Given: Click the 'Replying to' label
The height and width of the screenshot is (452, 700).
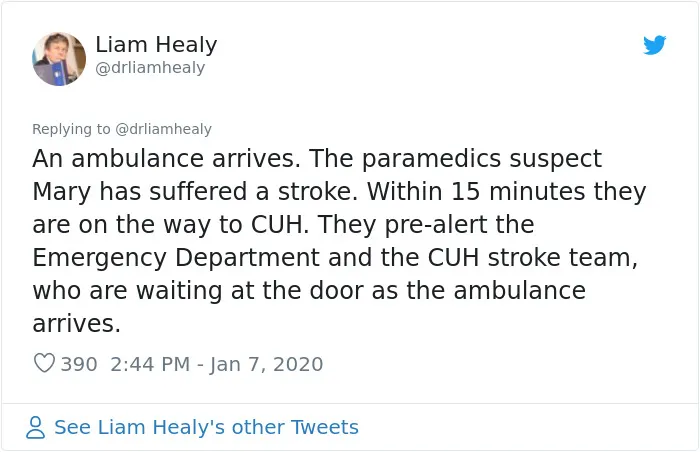Looking at the screenshot, I should tap(71, 129).
